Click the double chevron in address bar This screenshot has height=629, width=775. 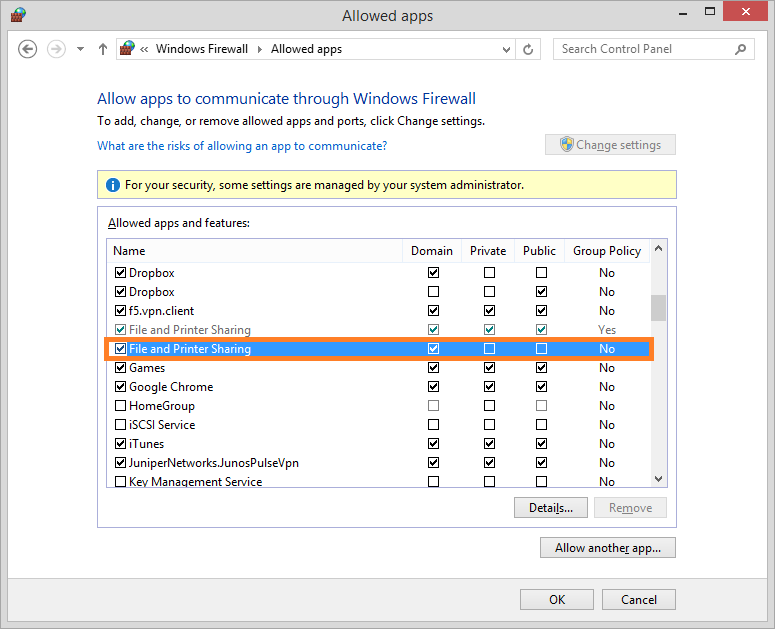point(145,49)
